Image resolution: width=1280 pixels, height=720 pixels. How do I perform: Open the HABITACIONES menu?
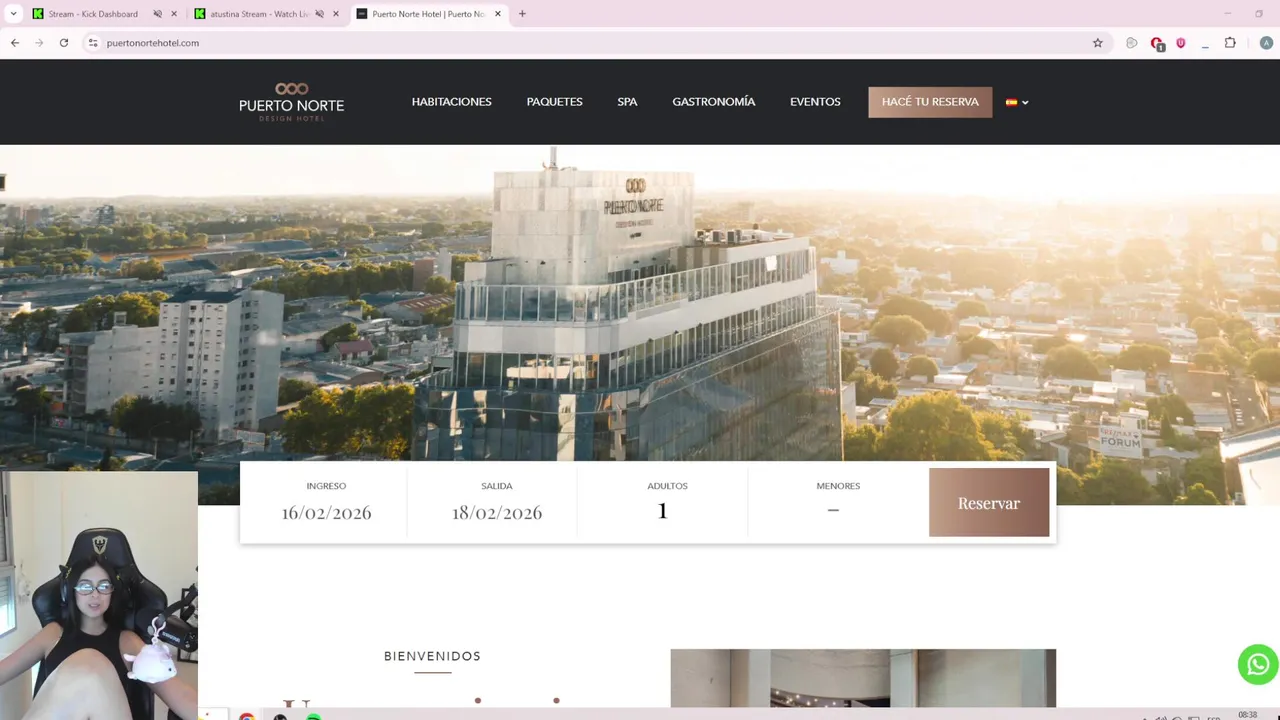452,102
